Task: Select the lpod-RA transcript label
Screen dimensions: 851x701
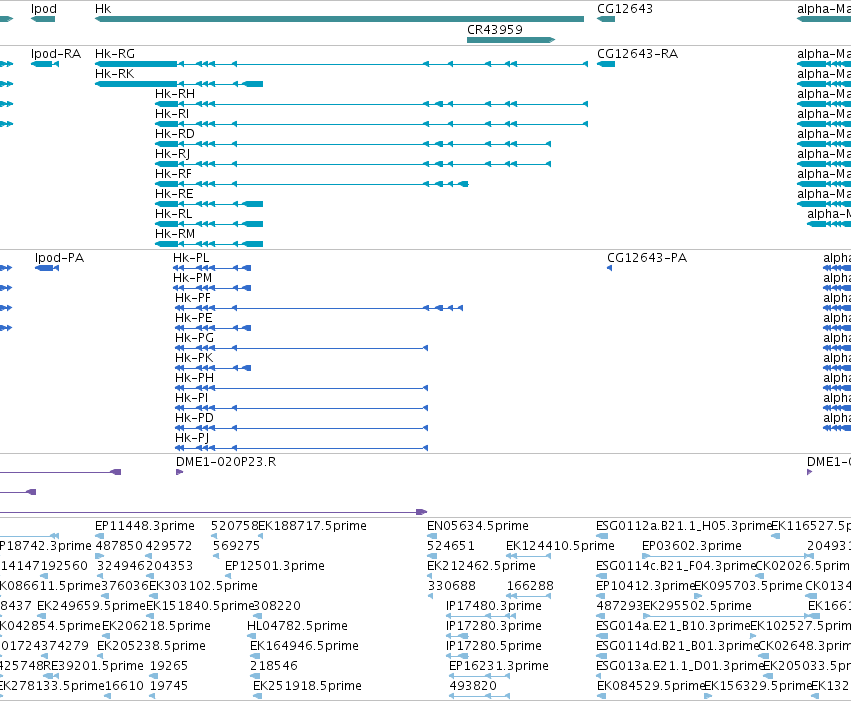Action: tap(56, 54)
